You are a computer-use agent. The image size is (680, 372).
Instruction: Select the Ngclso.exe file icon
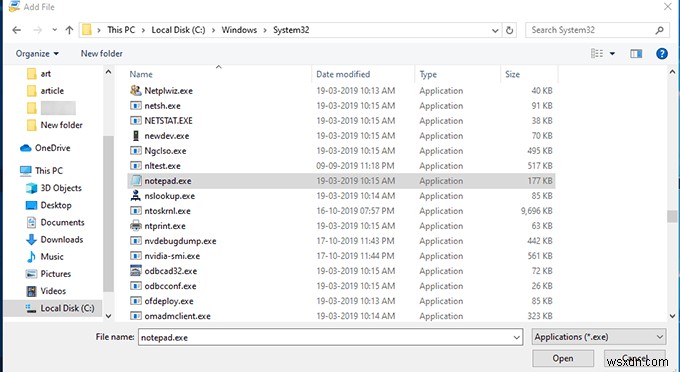(x=136, y=150)
